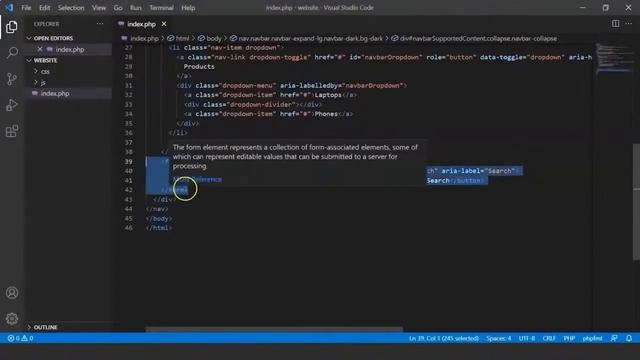Image resolution: width=640 pixels, height=360 pixels.
Task: Click Ln 39, Col 1 status entry
Action: point(444,338)
